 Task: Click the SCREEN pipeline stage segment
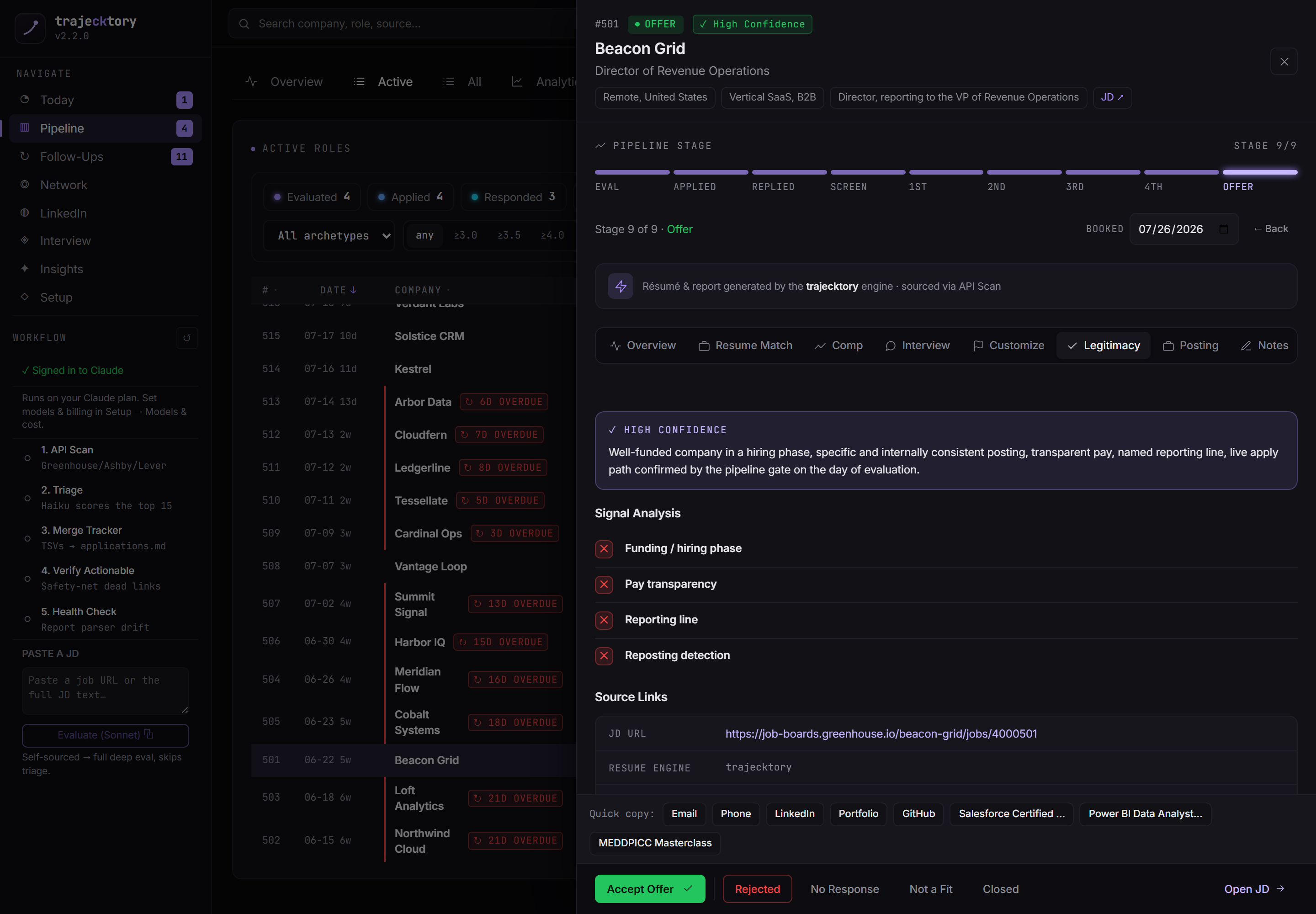[868, 180]
